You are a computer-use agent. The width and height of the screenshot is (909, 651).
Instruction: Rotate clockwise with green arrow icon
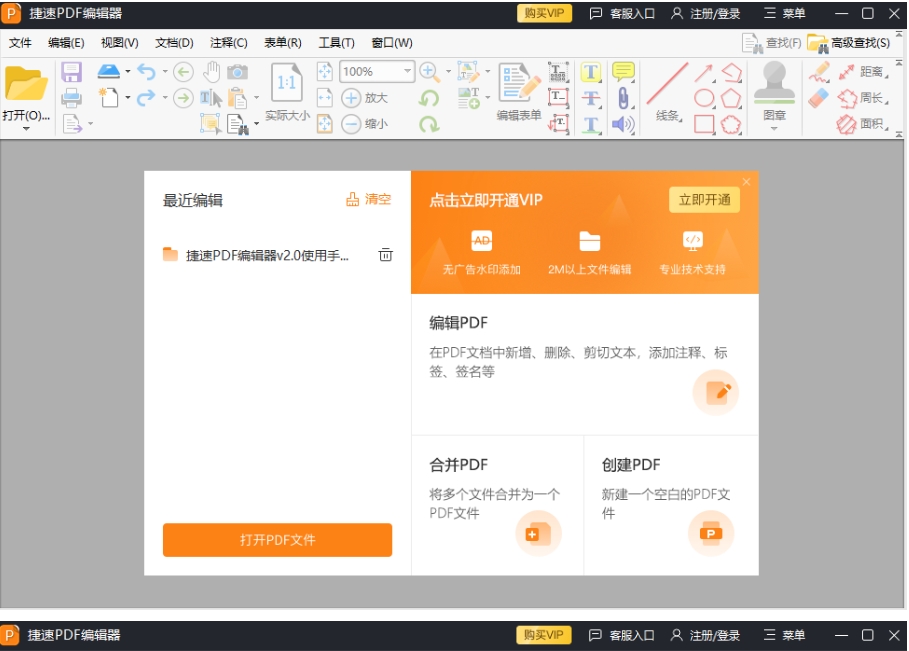tap(429, 123)
